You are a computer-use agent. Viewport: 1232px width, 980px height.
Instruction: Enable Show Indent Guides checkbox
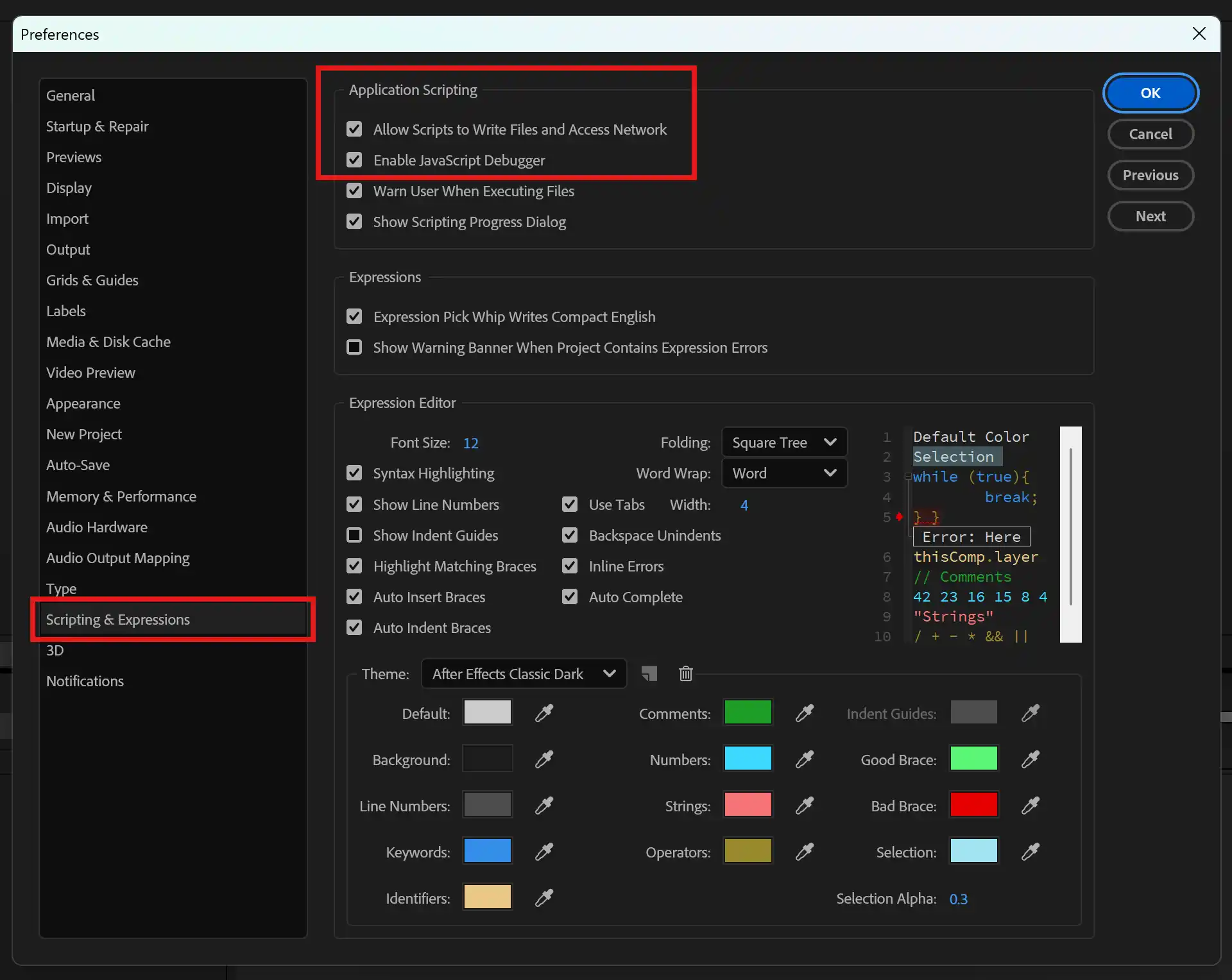tap(354, 535)
